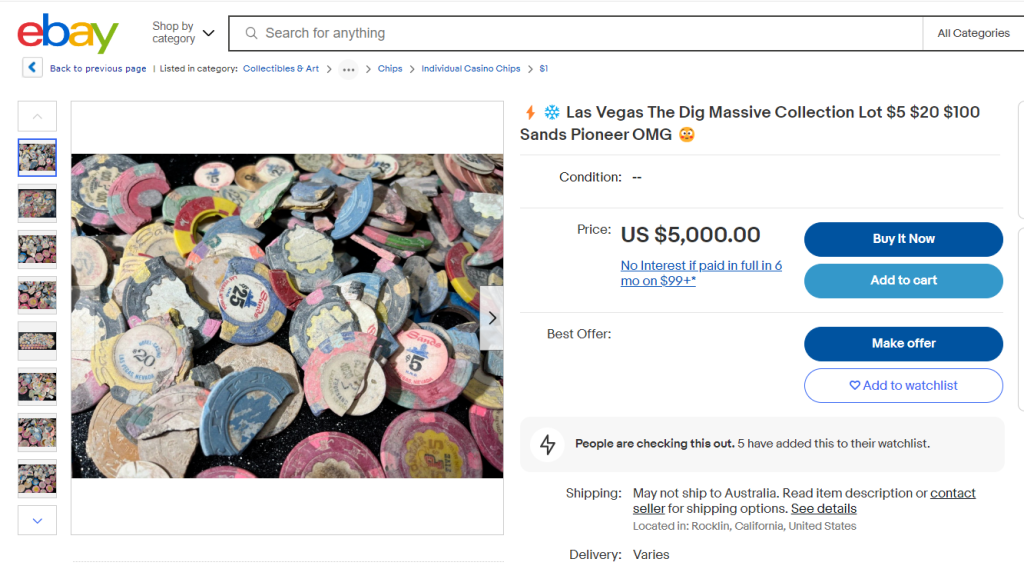Expand the breadcrumb ellipsis button

click(x=348, y=69)
